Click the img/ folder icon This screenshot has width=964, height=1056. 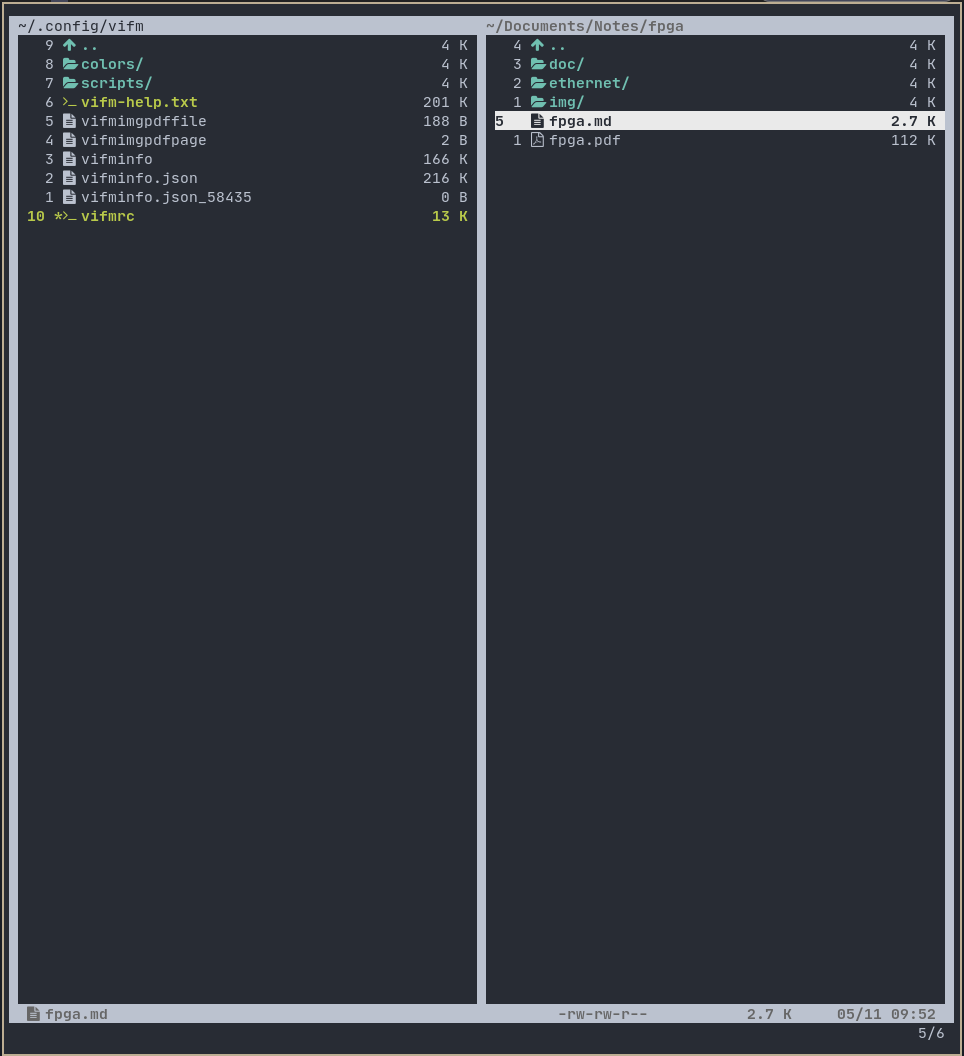pyautogui.click(x=538, y=102)
